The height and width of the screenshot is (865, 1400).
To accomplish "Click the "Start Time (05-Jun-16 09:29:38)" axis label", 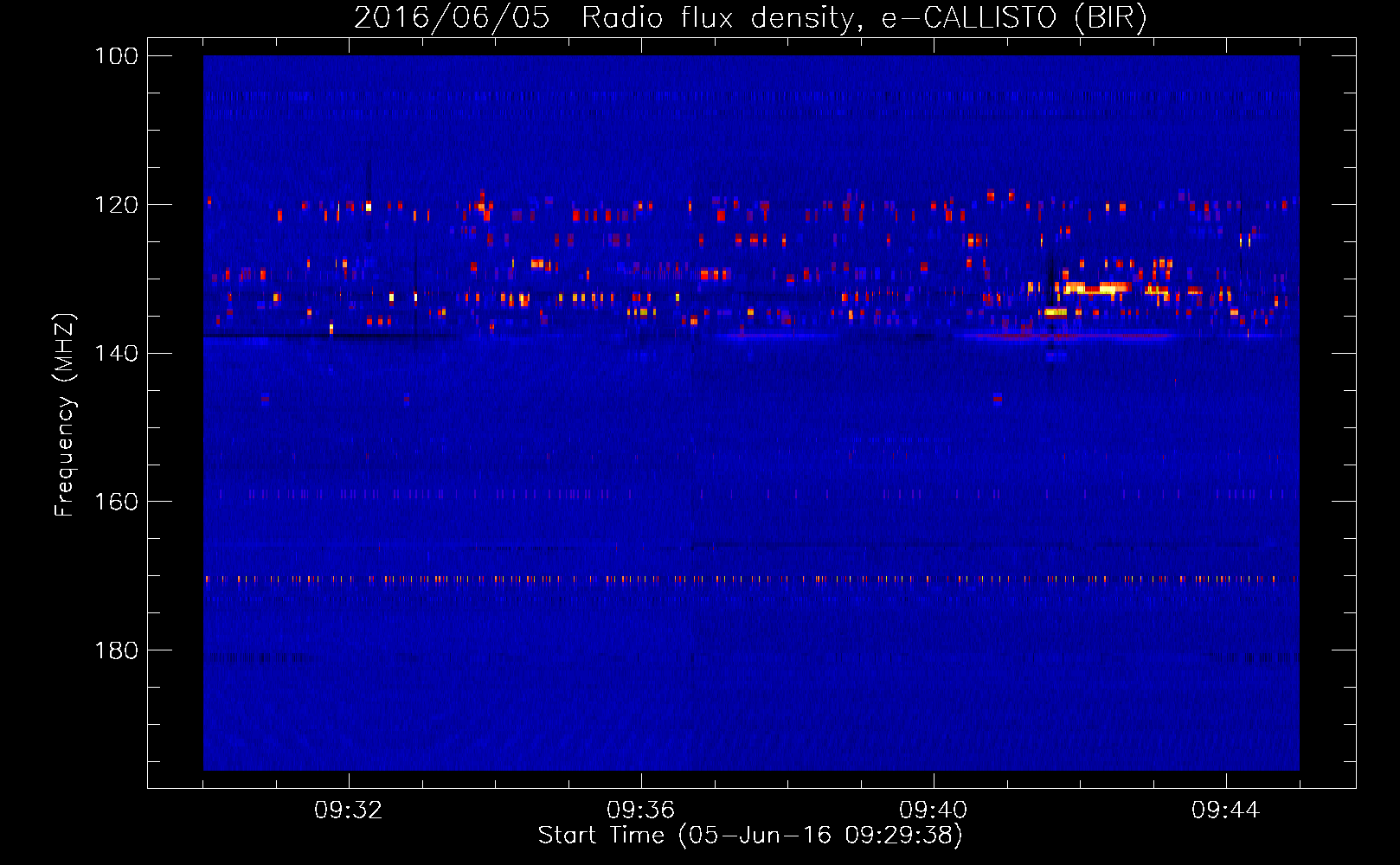I will pyautogui.click(x=750, y=836).
